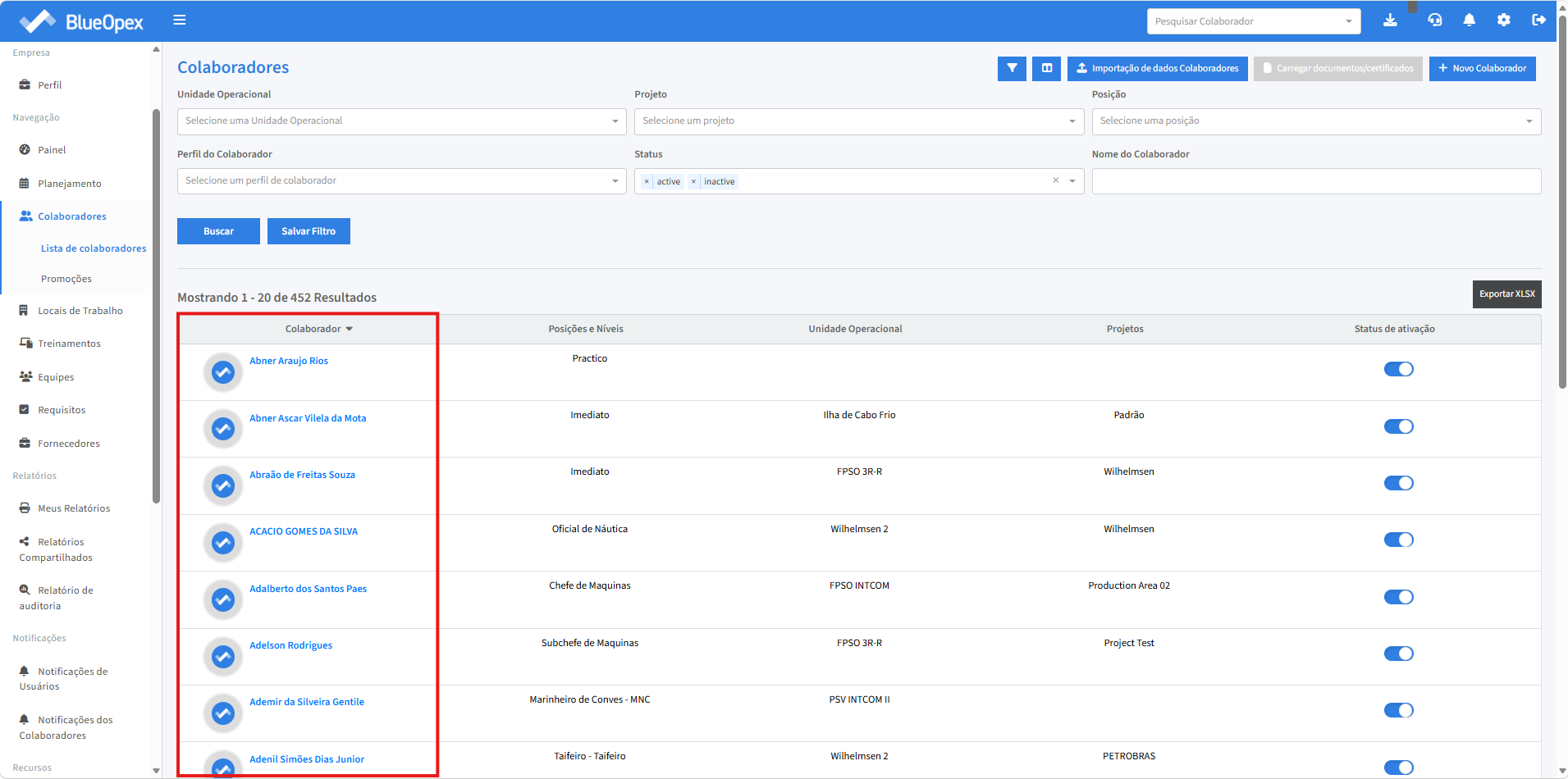The width and height of the screenshot is (1568, 779).
Task: Click Importação de dados Colaboradores button
Action: (x=1157, y=69)
